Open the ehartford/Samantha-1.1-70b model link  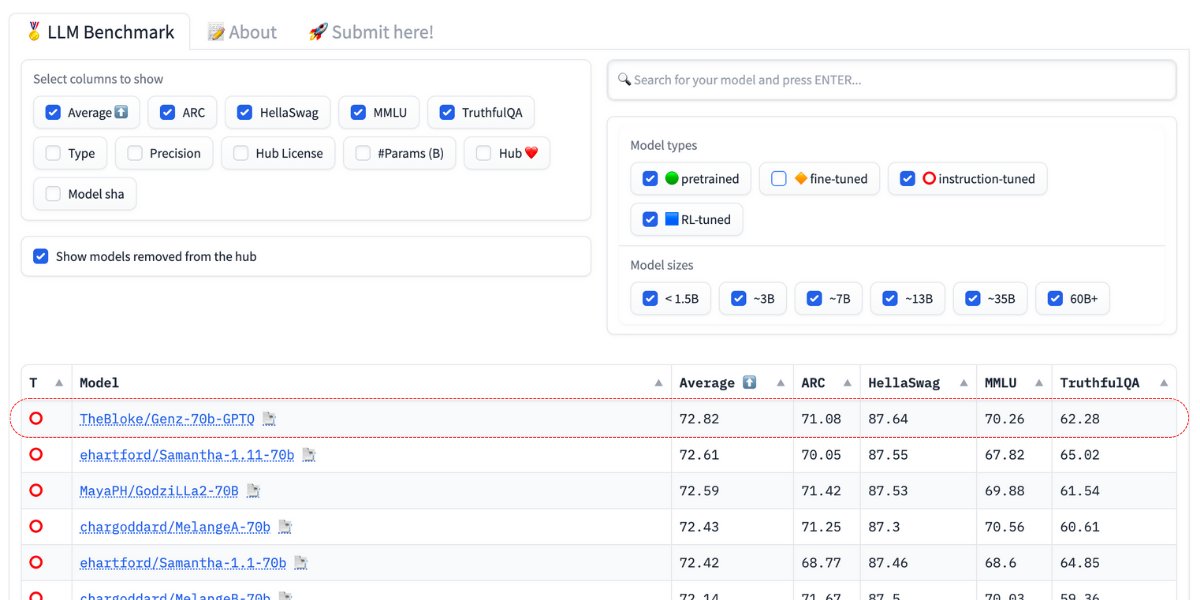183,563
